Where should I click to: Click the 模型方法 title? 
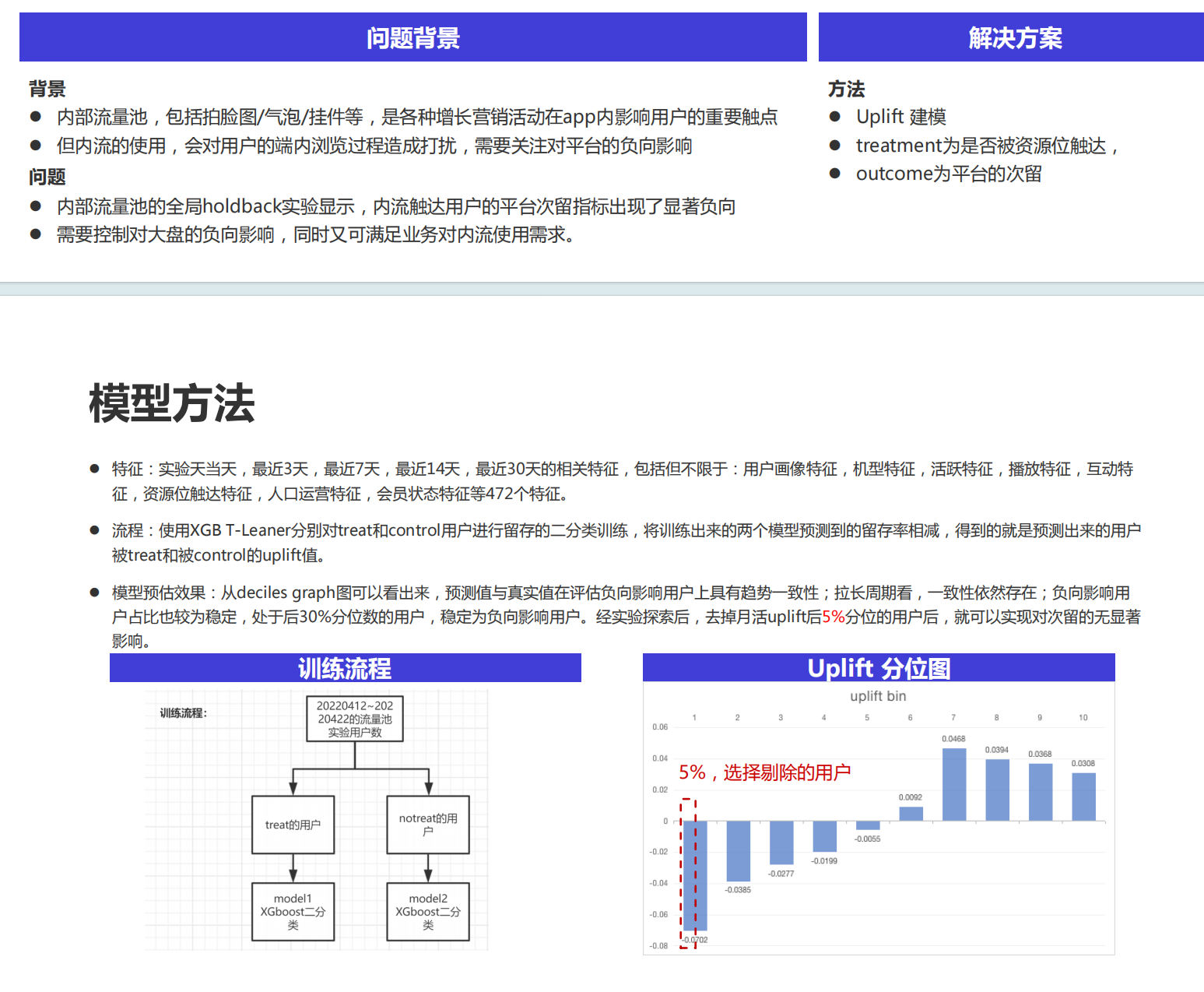[x=172, y=403]
